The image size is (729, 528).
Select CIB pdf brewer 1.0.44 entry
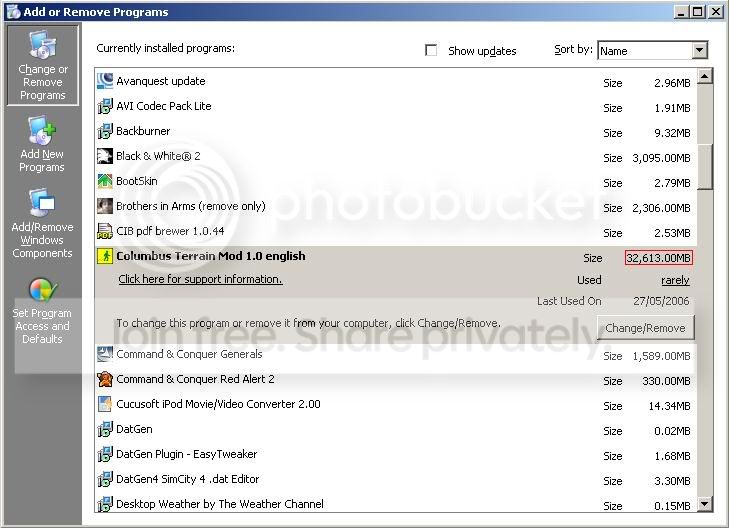pos(396,231)
